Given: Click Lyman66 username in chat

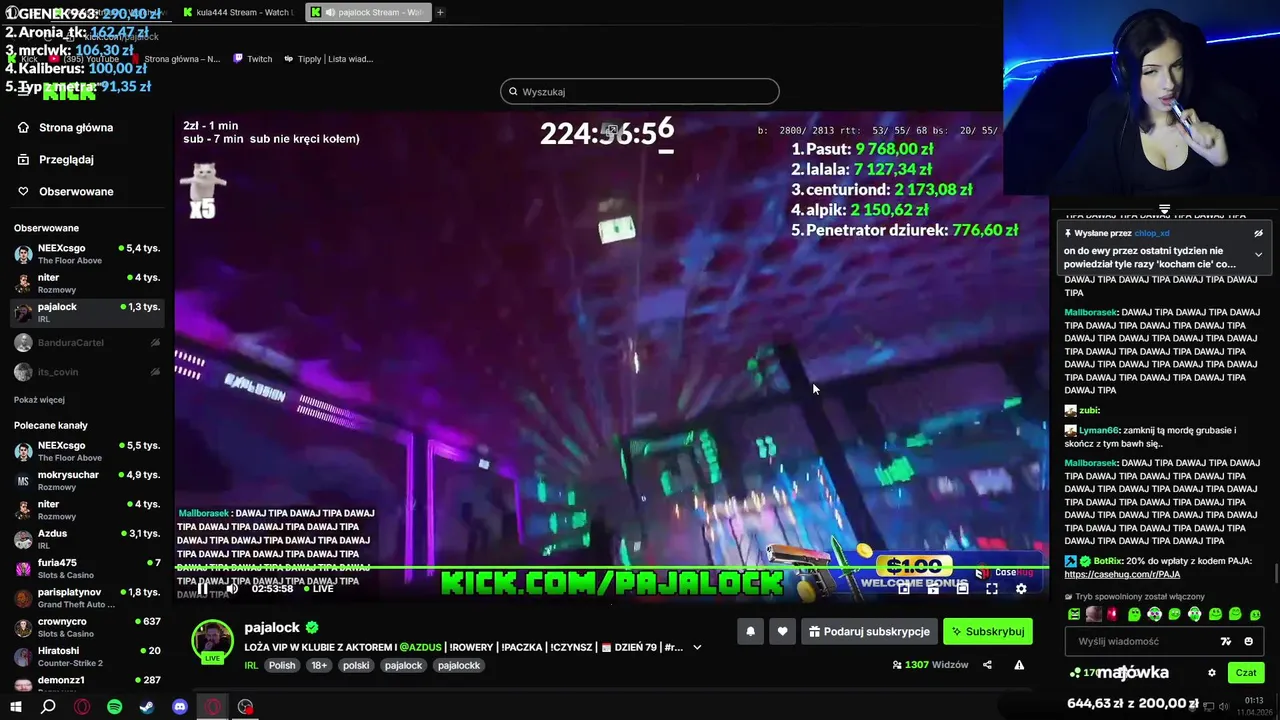Looking at the screenshot, I should click(x=1100, y=431).
